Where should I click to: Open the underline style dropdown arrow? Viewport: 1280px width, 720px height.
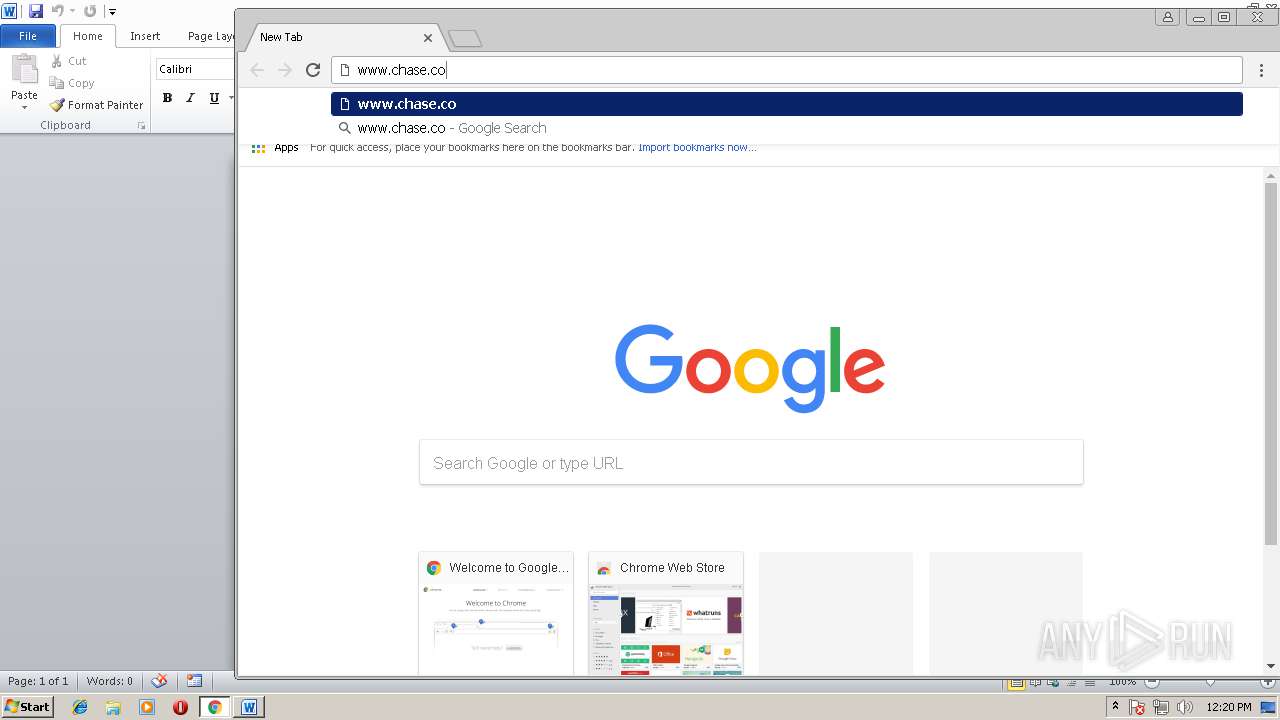tap(231, 98)
